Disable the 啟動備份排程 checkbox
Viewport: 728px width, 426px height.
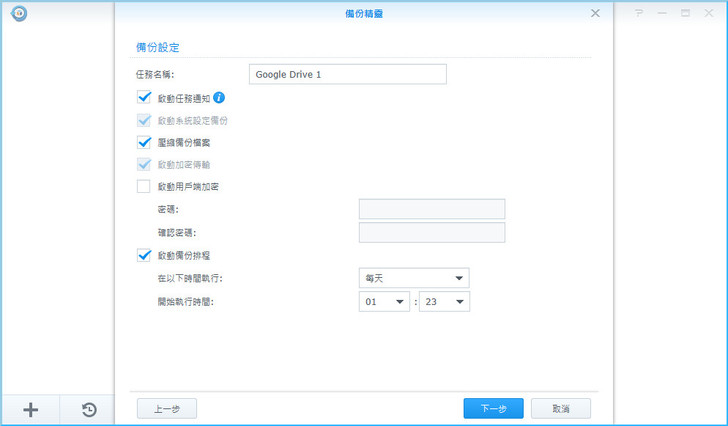(x=144, y=256)
